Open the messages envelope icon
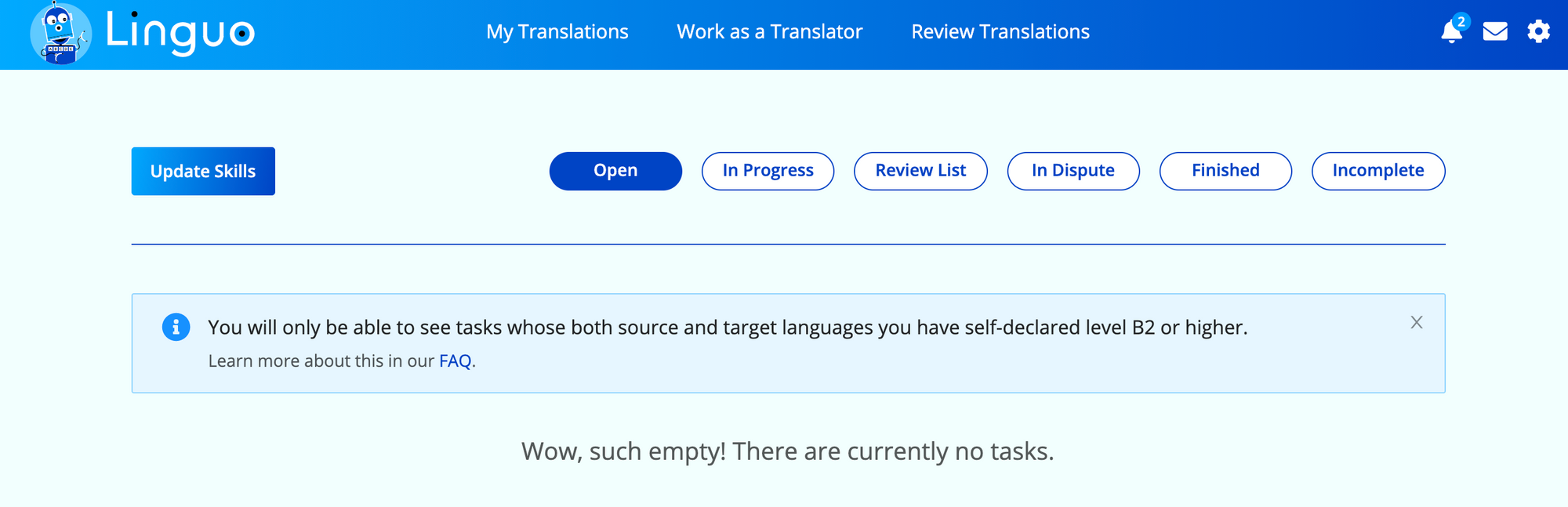Viewport: 1568px width, 507px height. pyautogui.click(x=1495, y=31)
